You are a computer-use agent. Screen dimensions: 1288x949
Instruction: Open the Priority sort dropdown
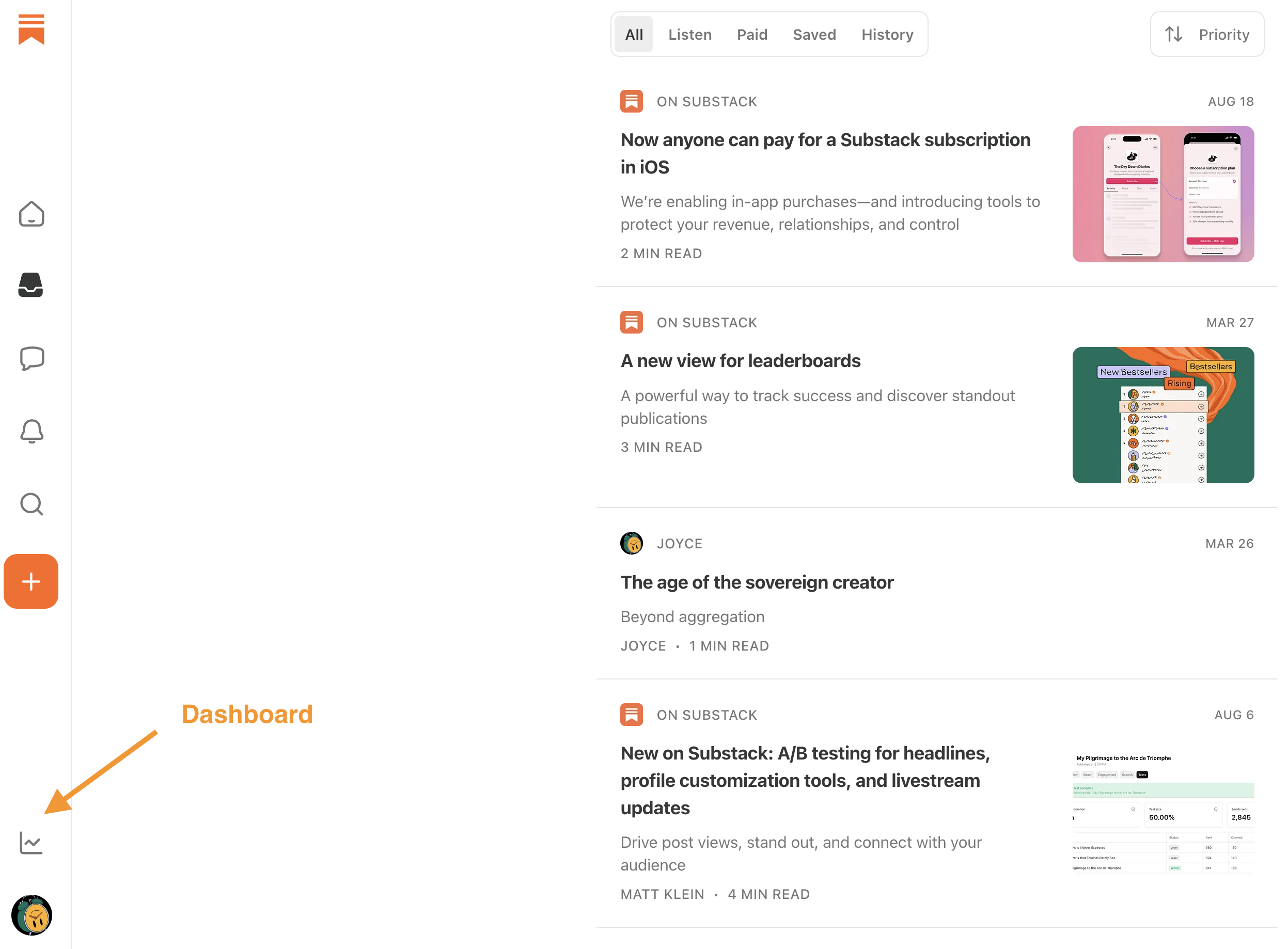point(1206,35)
